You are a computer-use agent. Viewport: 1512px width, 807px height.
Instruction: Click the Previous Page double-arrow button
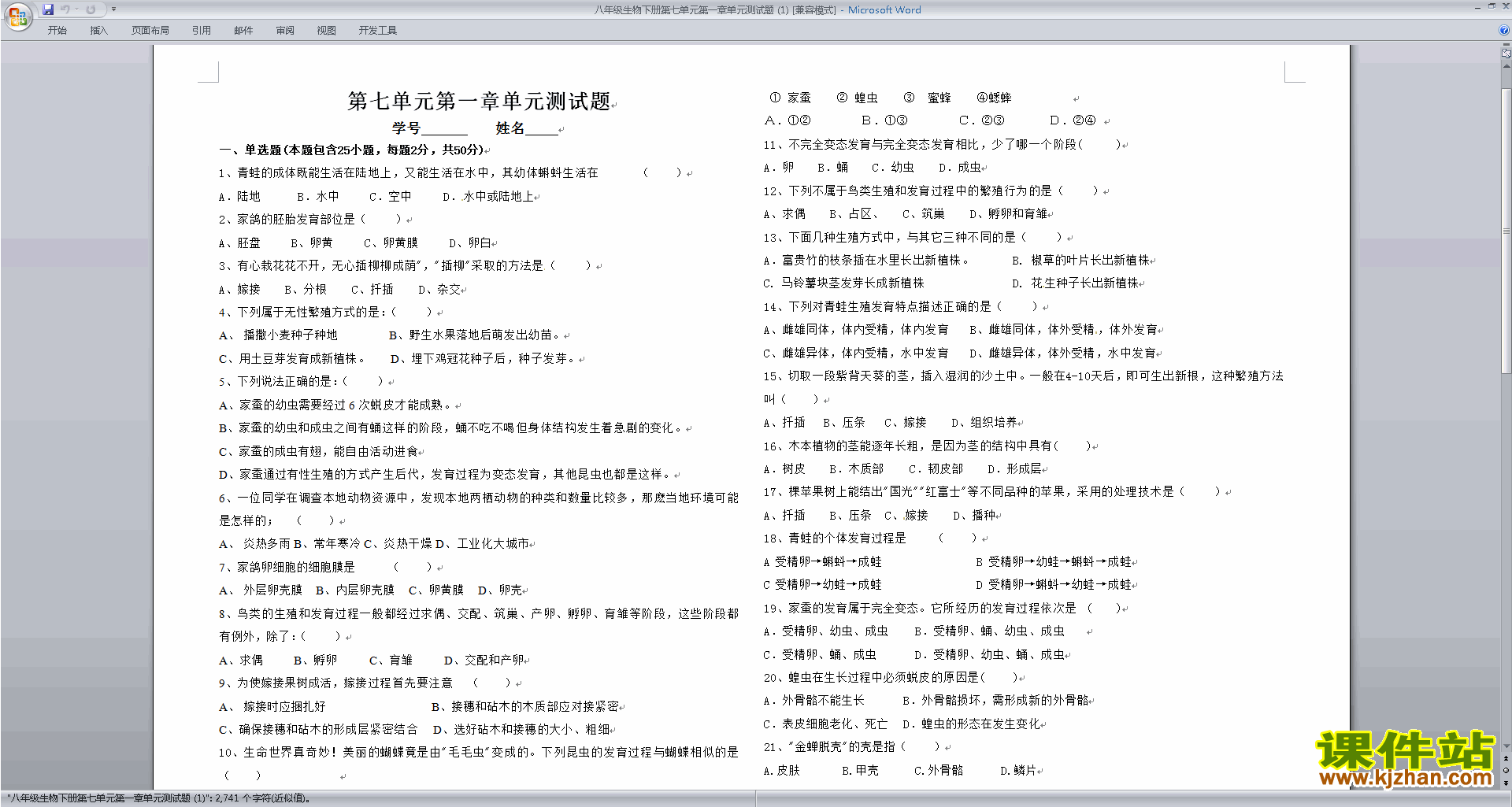tap(1506, 758)
